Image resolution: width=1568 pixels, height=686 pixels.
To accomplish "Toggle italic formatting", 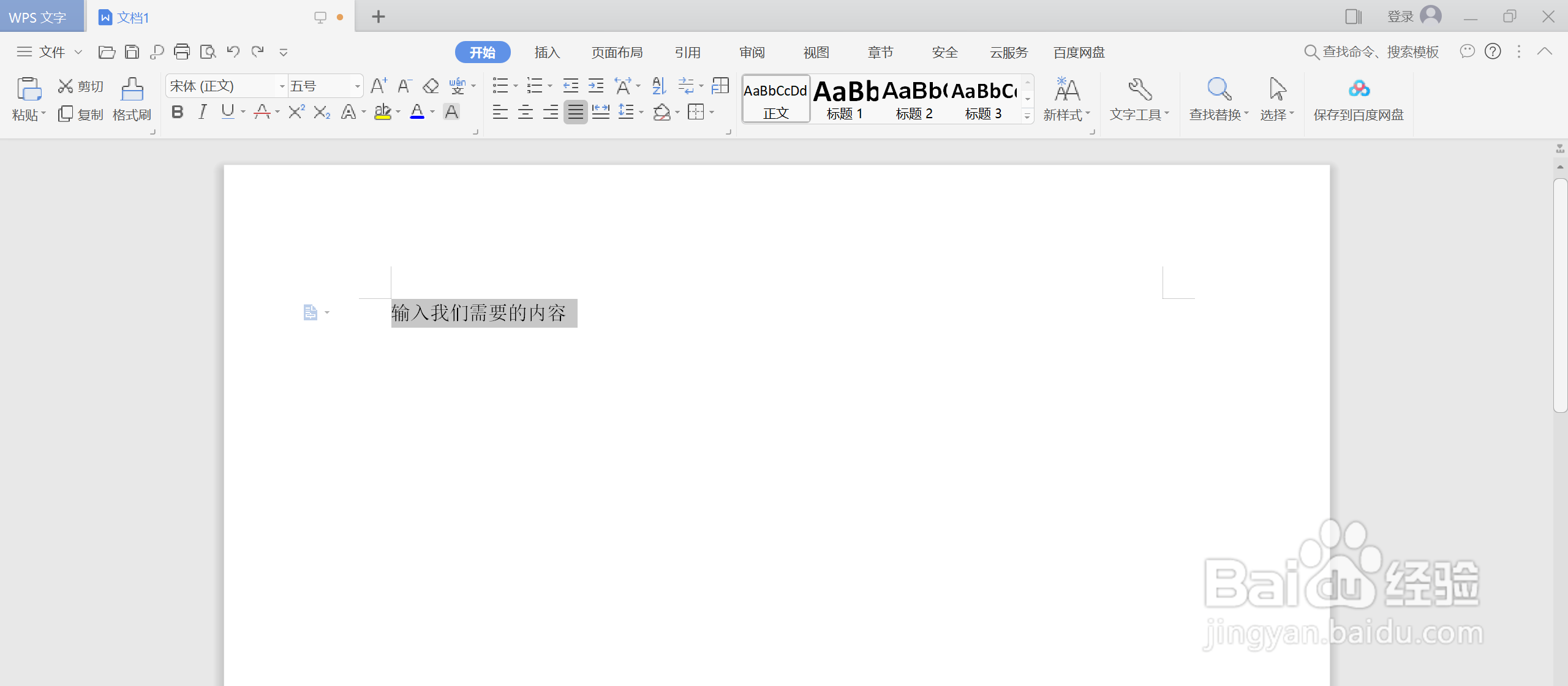I will coord(203,112).
